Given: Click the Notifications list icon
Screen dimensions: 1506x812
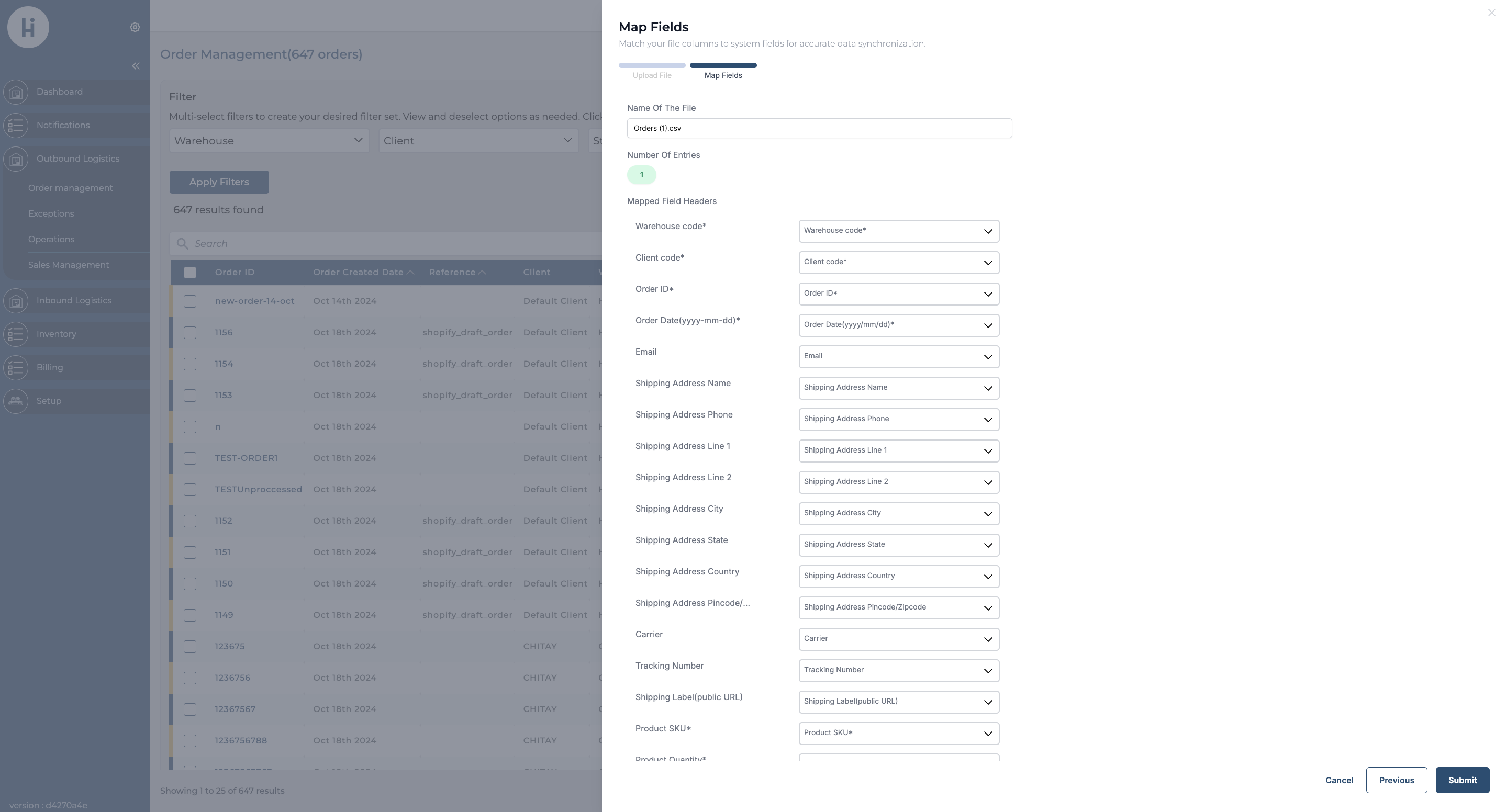Looking at the screenshot, I should click(16, 126).
